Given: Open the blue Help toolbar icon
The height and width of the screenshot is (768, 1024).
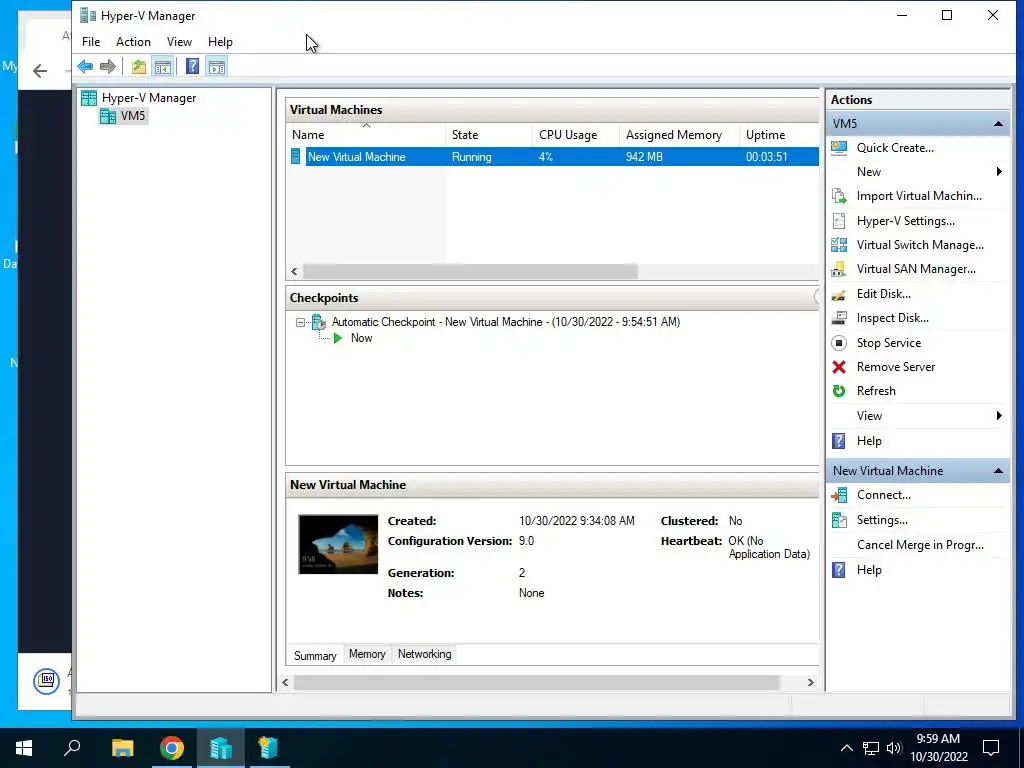Looking at the screenshot, I should coord(192,66).
